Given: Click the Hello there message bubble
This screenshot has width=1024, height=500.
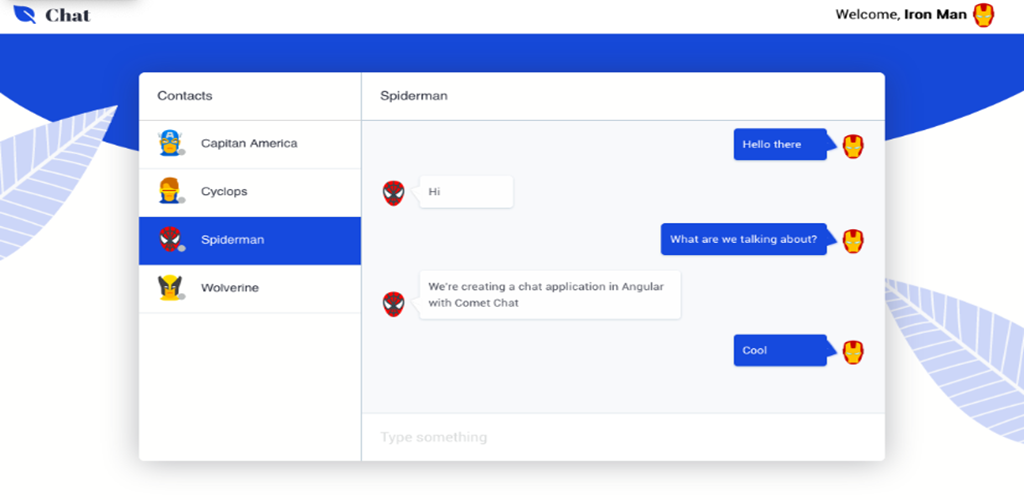Looking at the screenshot, I should click(781, 144).
